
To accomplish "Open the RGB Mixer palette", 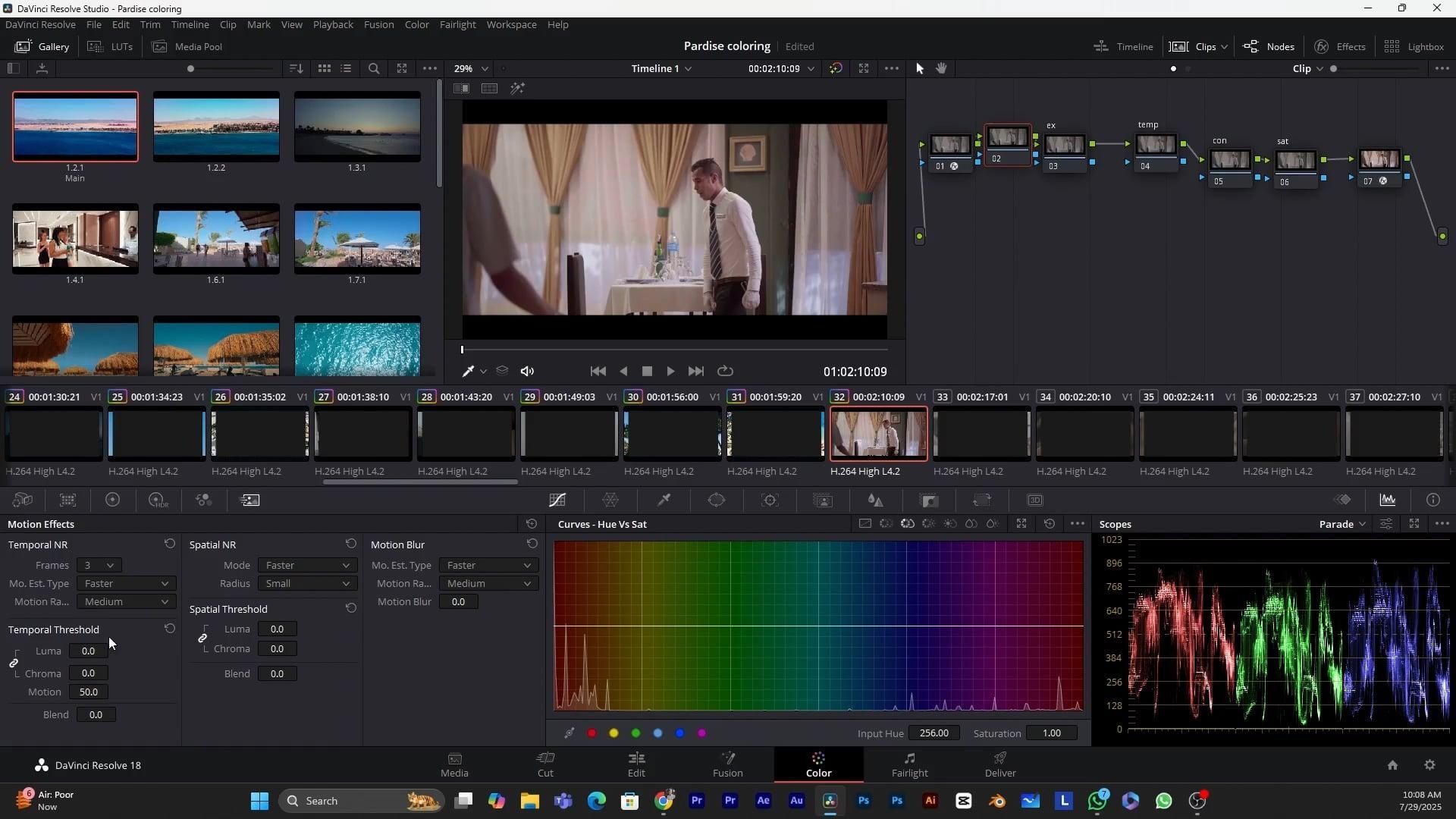I will coord(203,500).
